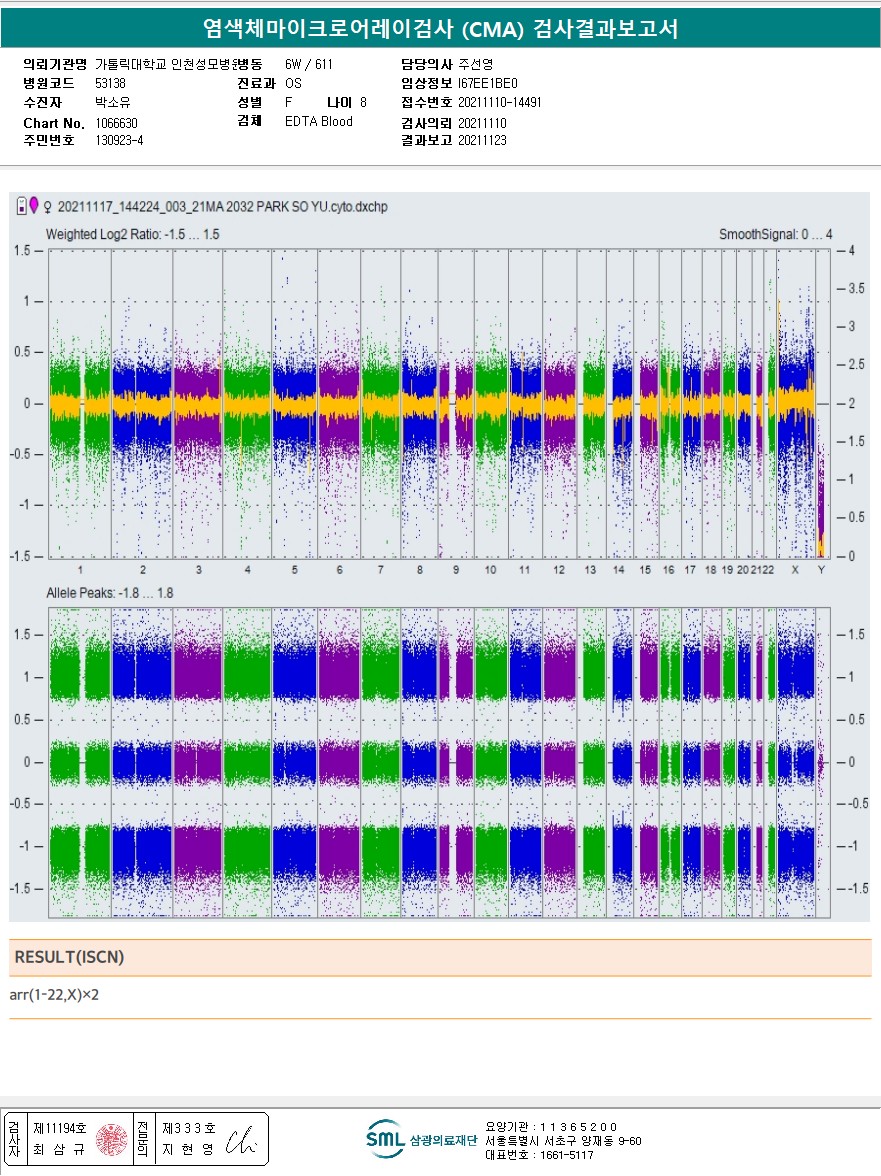Image resolution: width=881 pixels, height=1176 pixels.
Task: Click the ward value 6W / 611
Action: (x=308, y=64)
